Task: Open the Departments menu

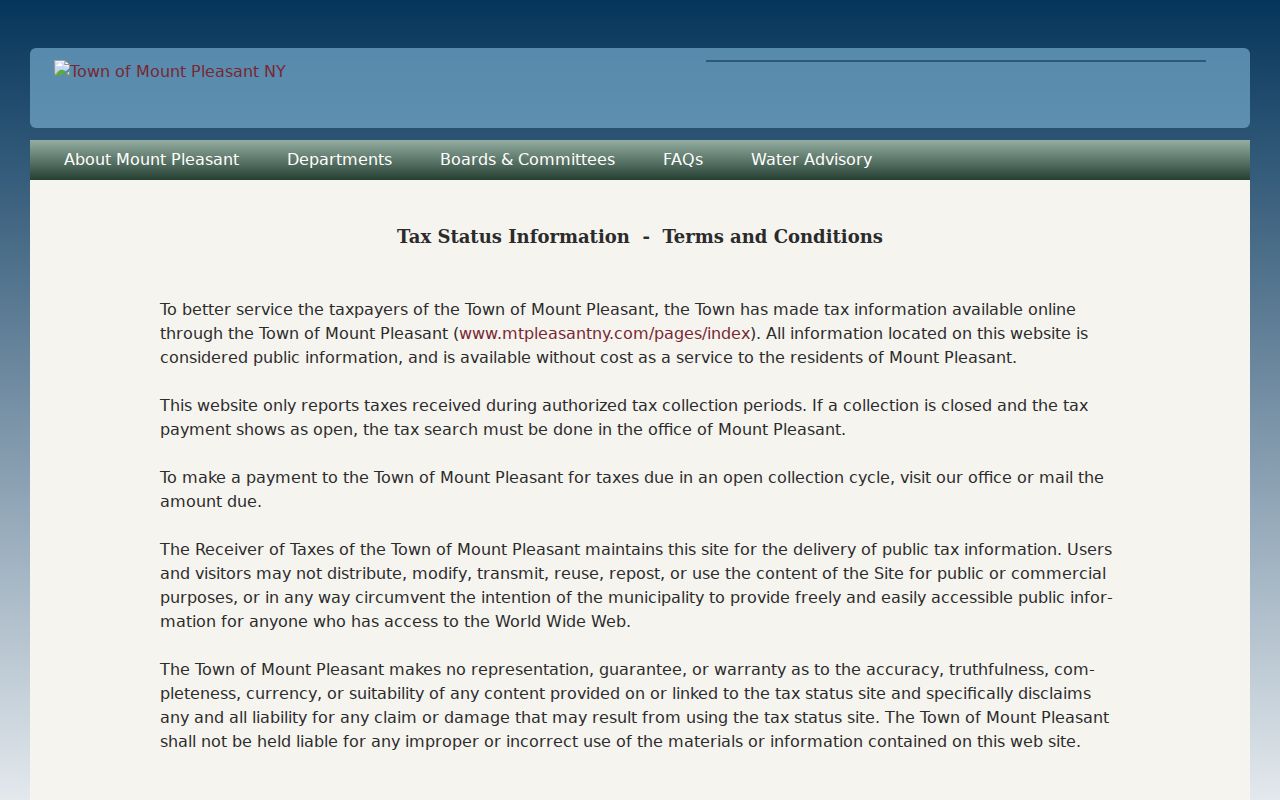Action: tap(339, 160)
